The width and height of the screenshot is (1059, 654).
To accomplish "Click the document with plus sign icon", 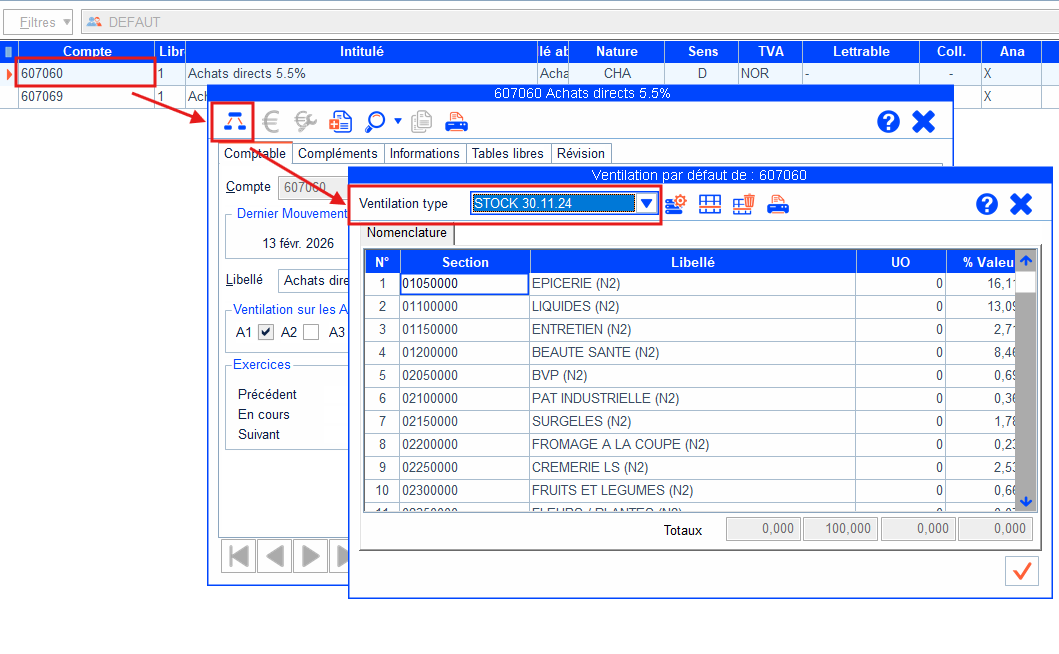I will [x=341, y=122].
